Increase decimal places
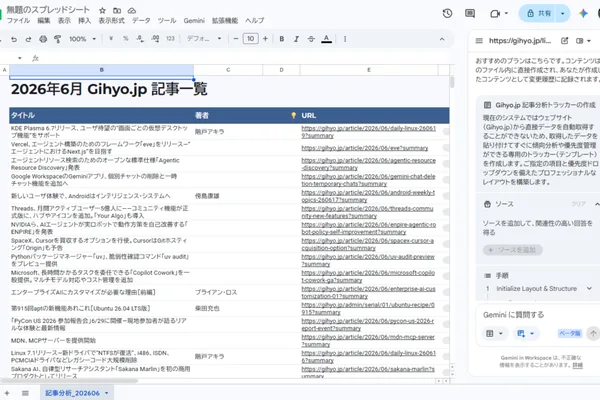The height and width of the screenshot is (400, 600). [x=155, y=39]
